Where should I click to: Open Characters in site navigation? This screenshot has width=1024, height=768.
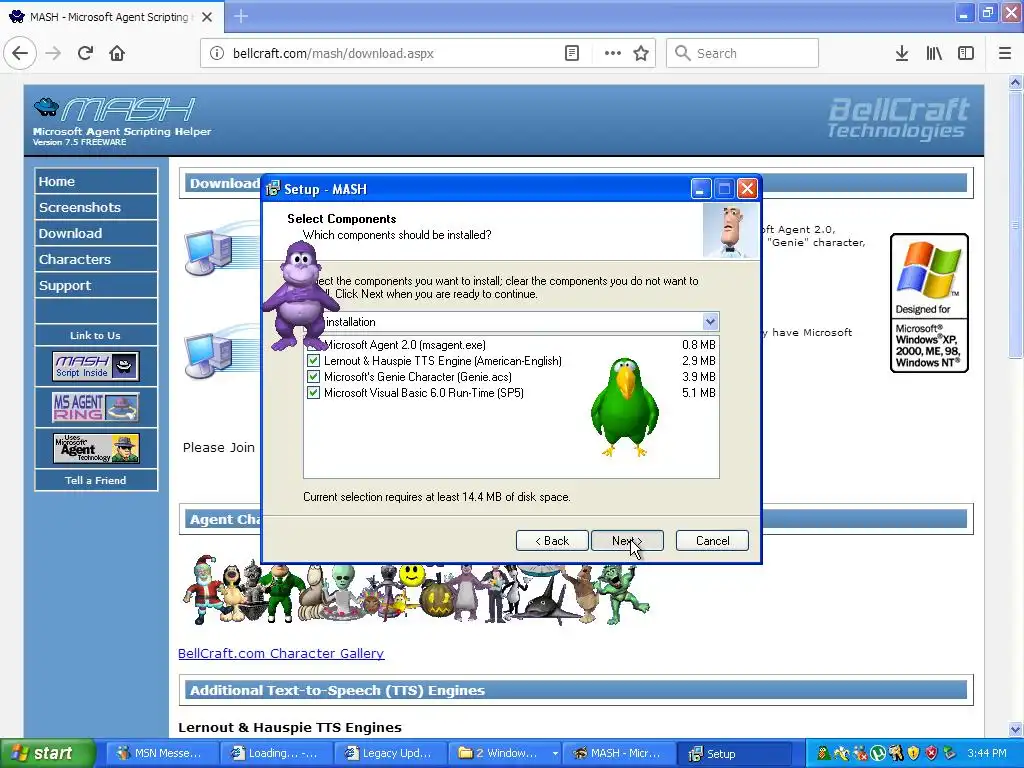pos(96,259)
